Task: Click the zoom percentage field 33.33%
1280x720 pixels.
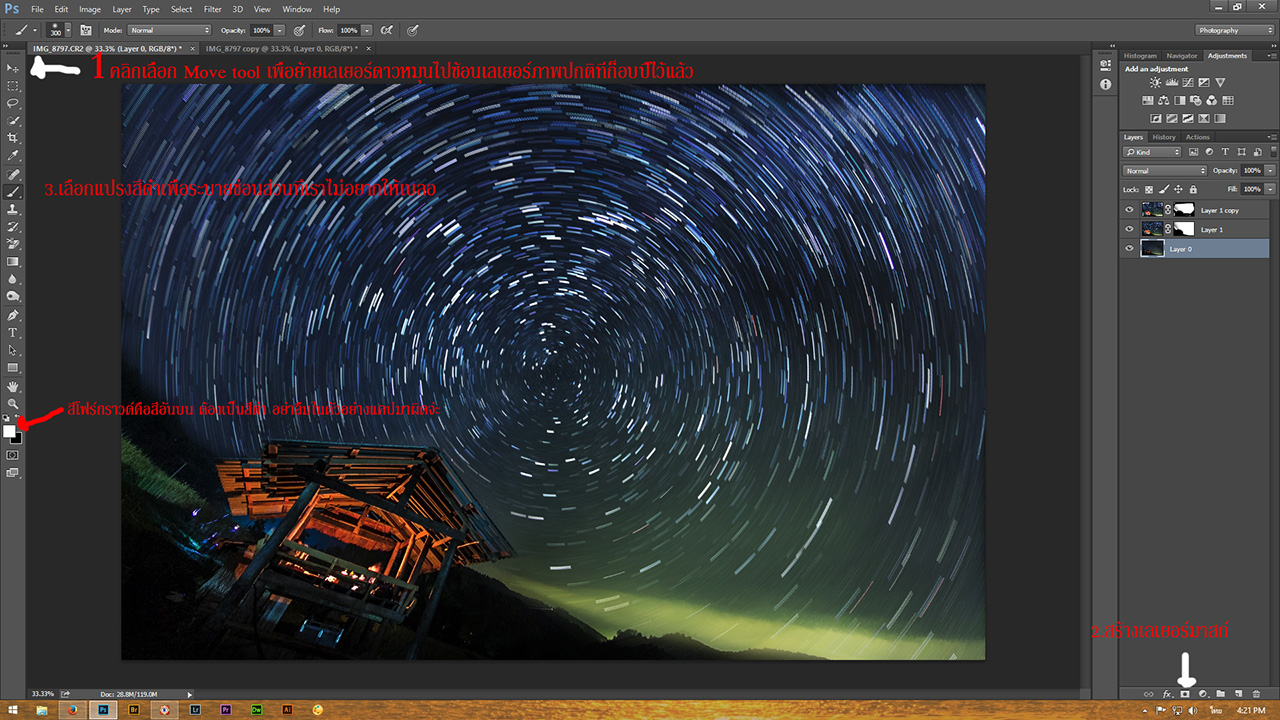Action: click(43, 693)
